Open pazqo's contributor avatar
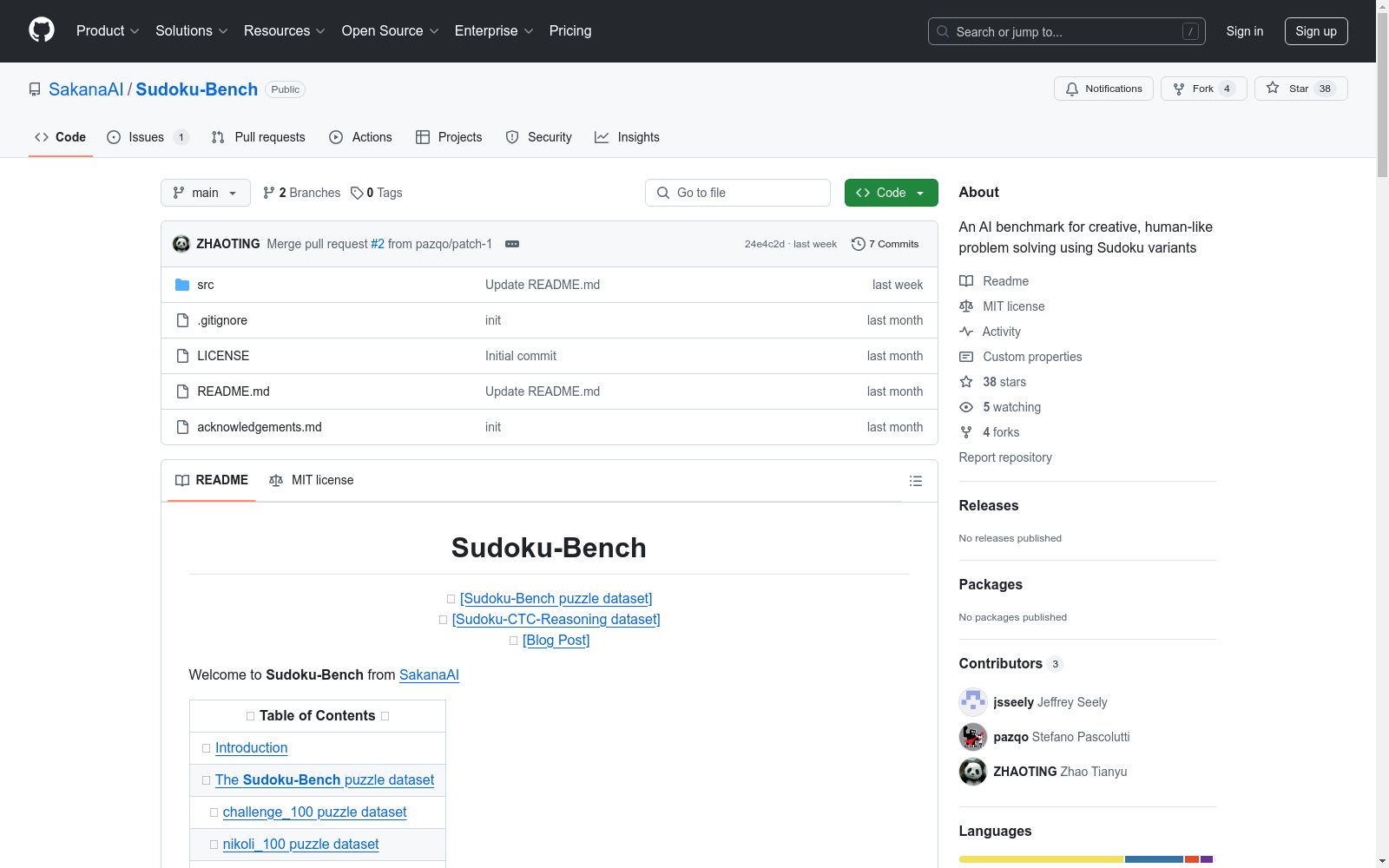 pos(973,737)
